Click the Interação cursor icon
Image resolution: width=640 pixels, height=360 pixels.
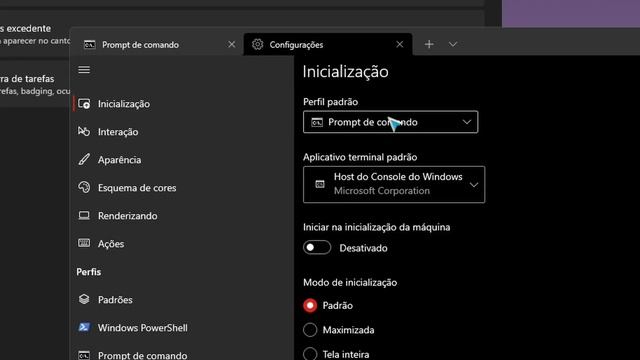click(x=84, y=131)
